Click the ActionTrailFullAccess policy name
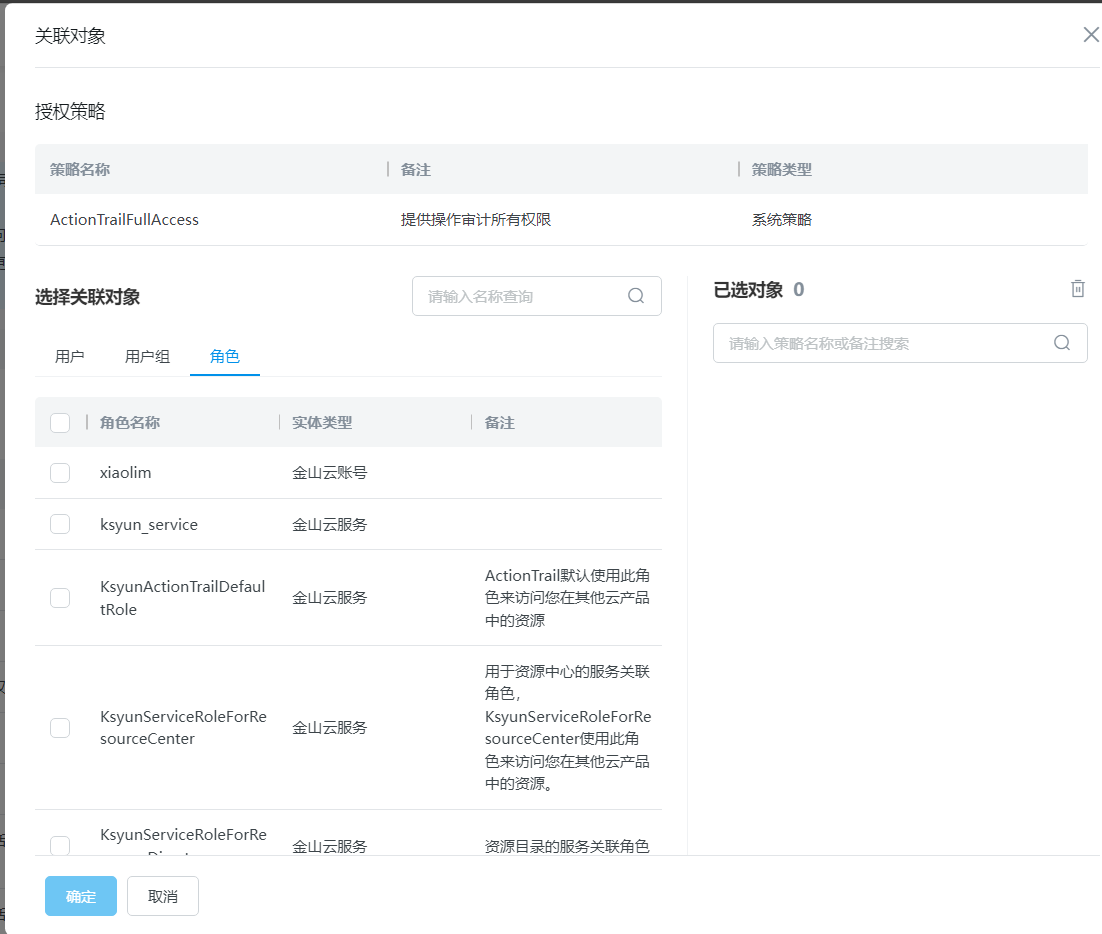 point(125,220)
